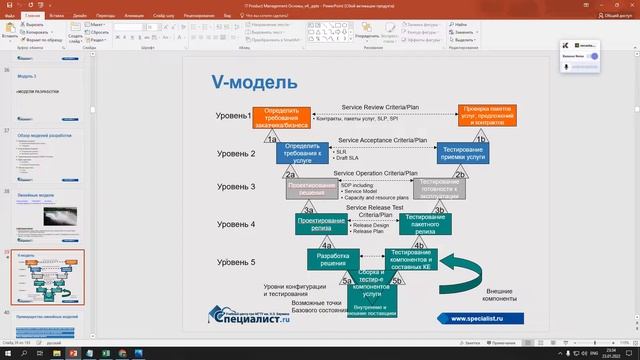
Task: Click the taskbar search icon
Action: click(x=24, y=353)
